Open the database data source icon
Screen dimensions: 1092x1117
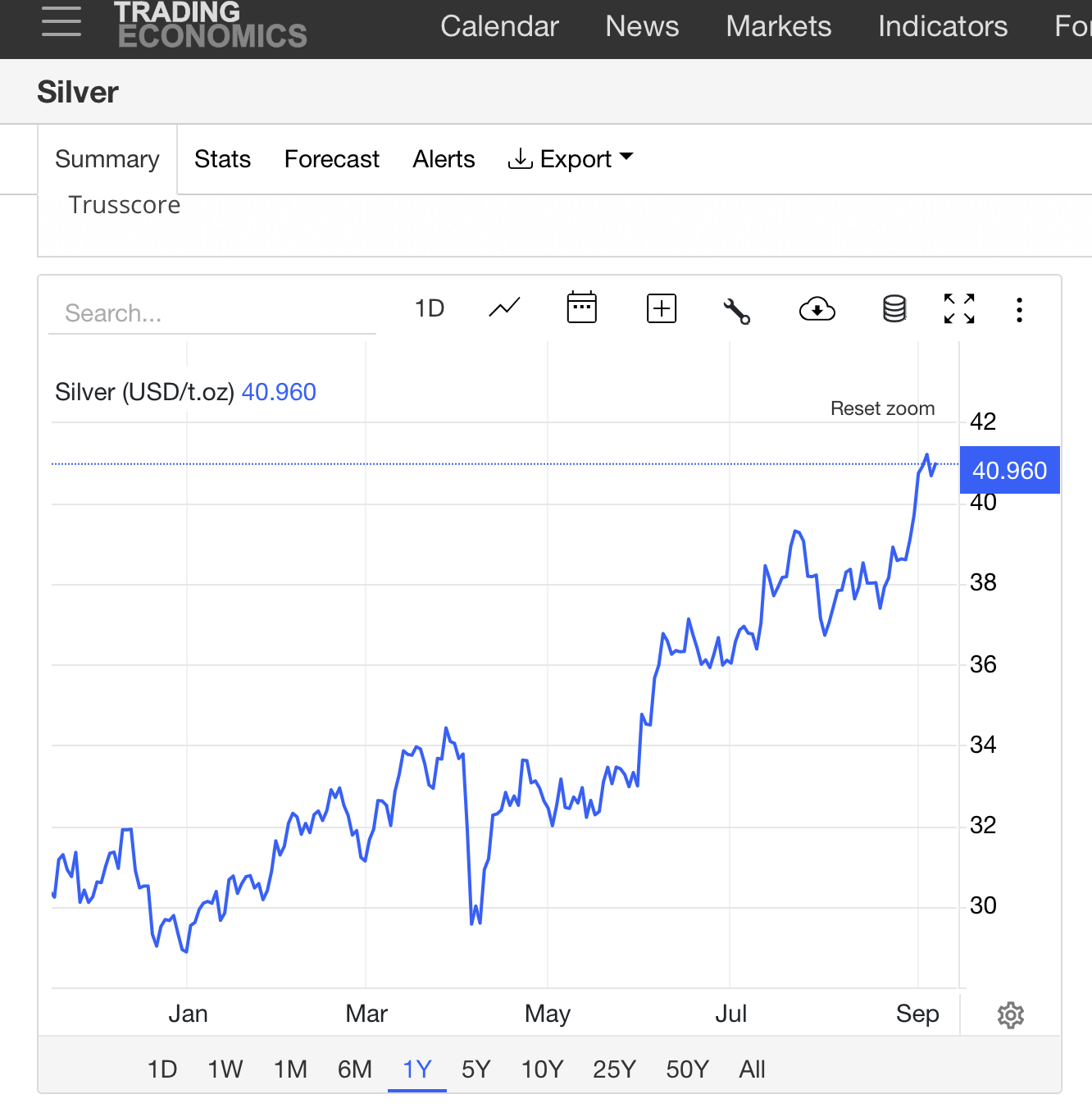coord(894,309)
